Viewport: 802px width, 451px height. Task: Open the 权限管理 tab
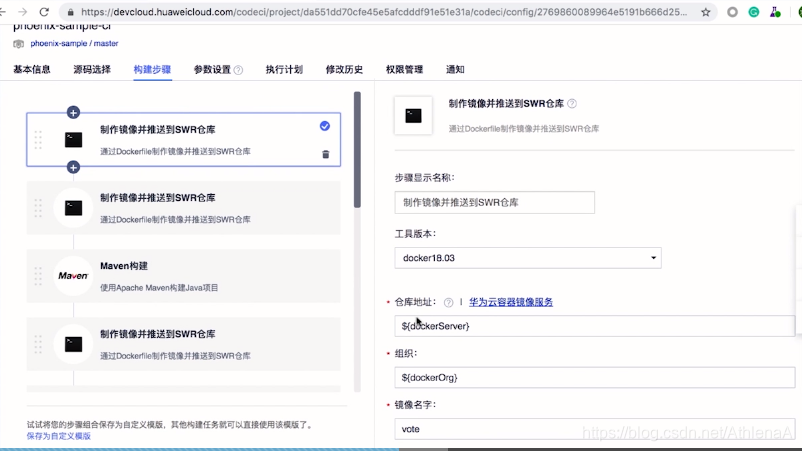point(405,70)
